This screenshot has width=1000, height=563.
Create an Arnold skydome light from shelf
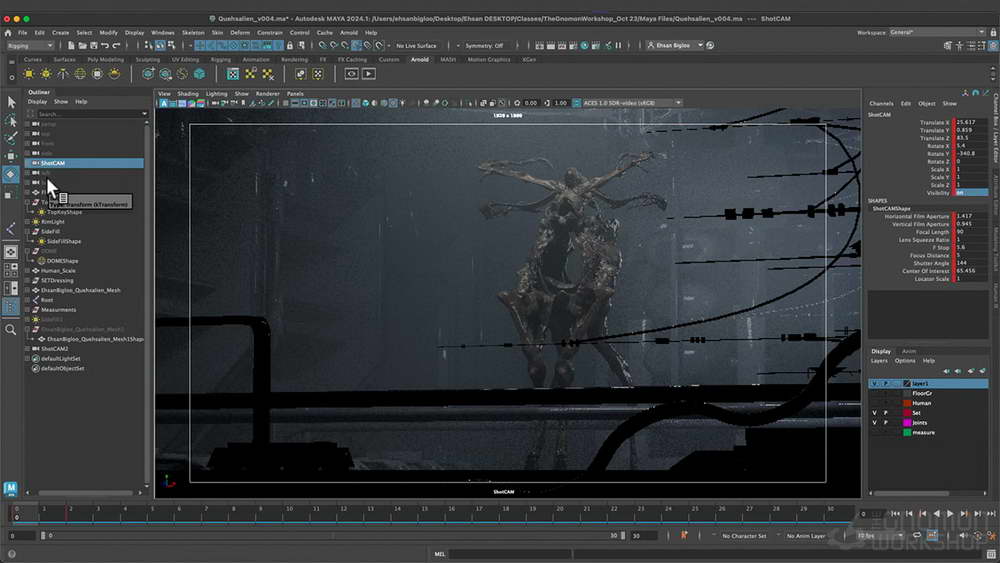pos(80,74)
